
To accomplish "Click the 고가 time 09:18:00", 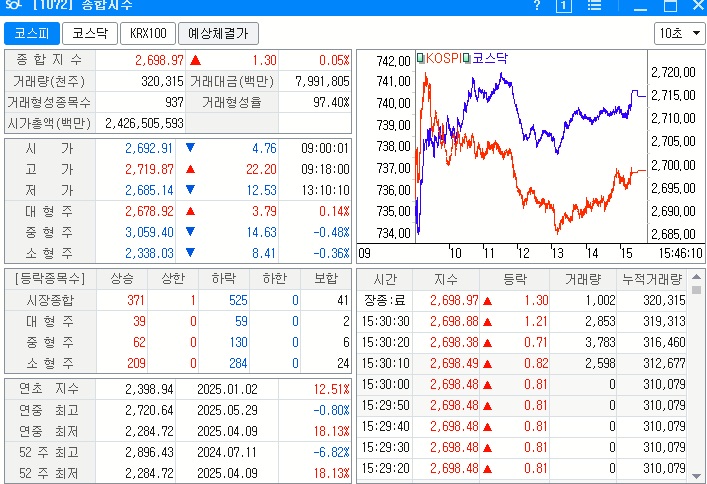I will pos(325,170).
